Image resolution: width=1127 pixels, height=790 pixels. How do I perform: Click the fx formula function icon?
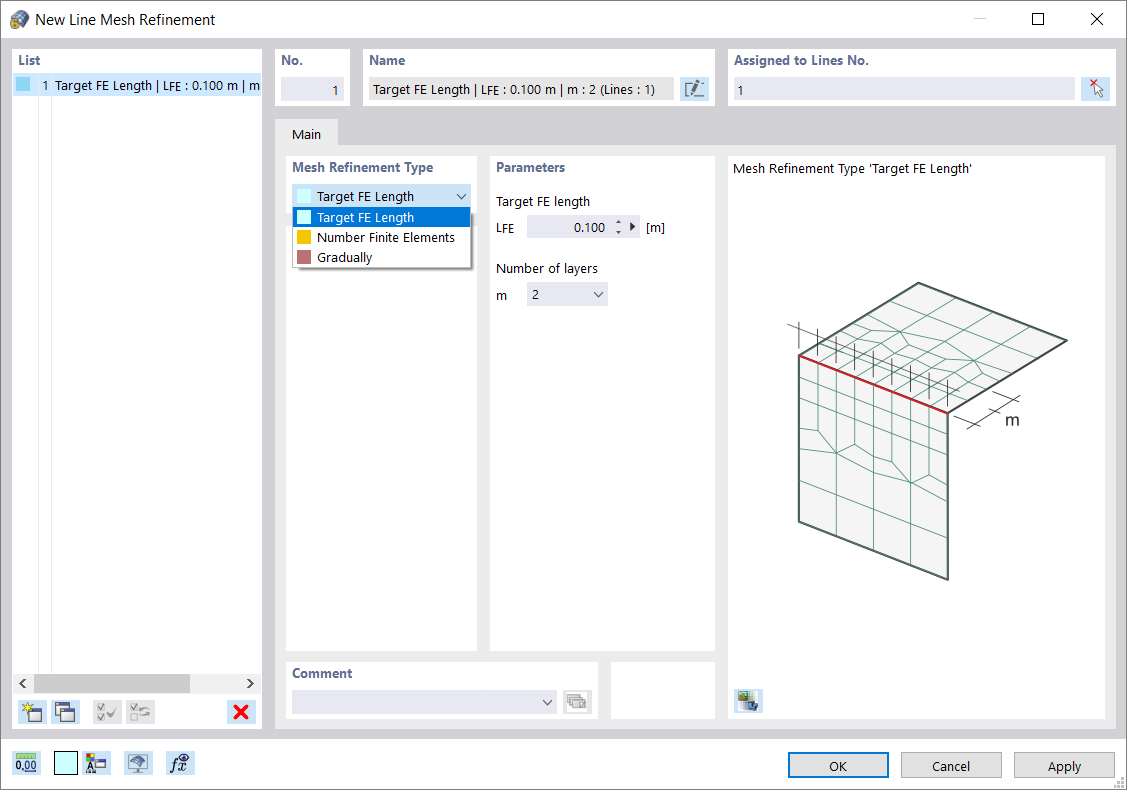[180, 763]
